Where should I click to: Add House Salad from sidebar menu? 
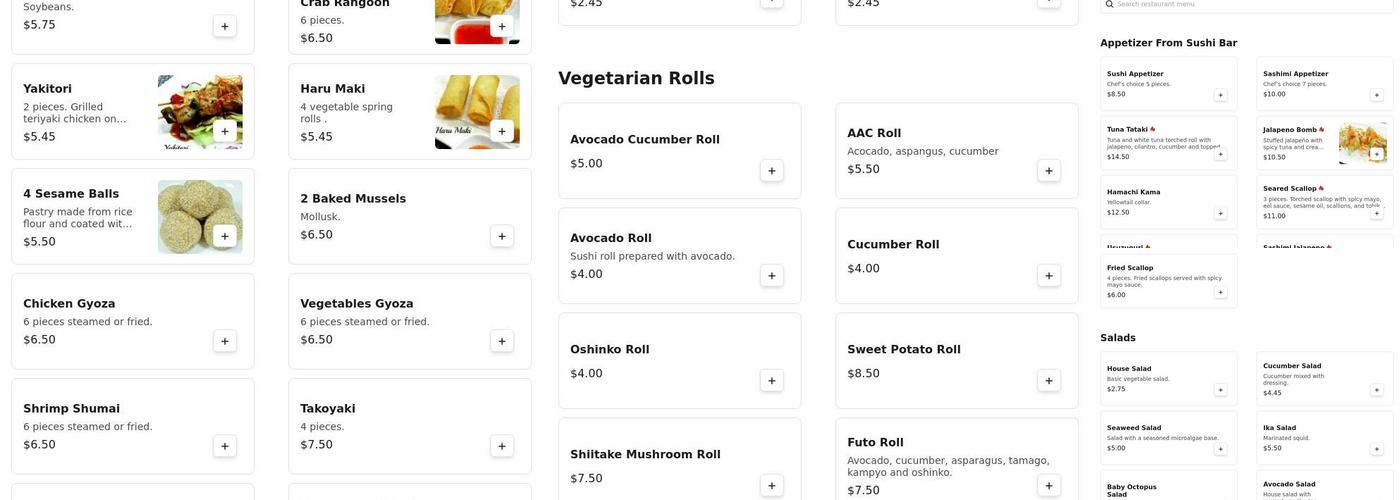point(1220,390)
